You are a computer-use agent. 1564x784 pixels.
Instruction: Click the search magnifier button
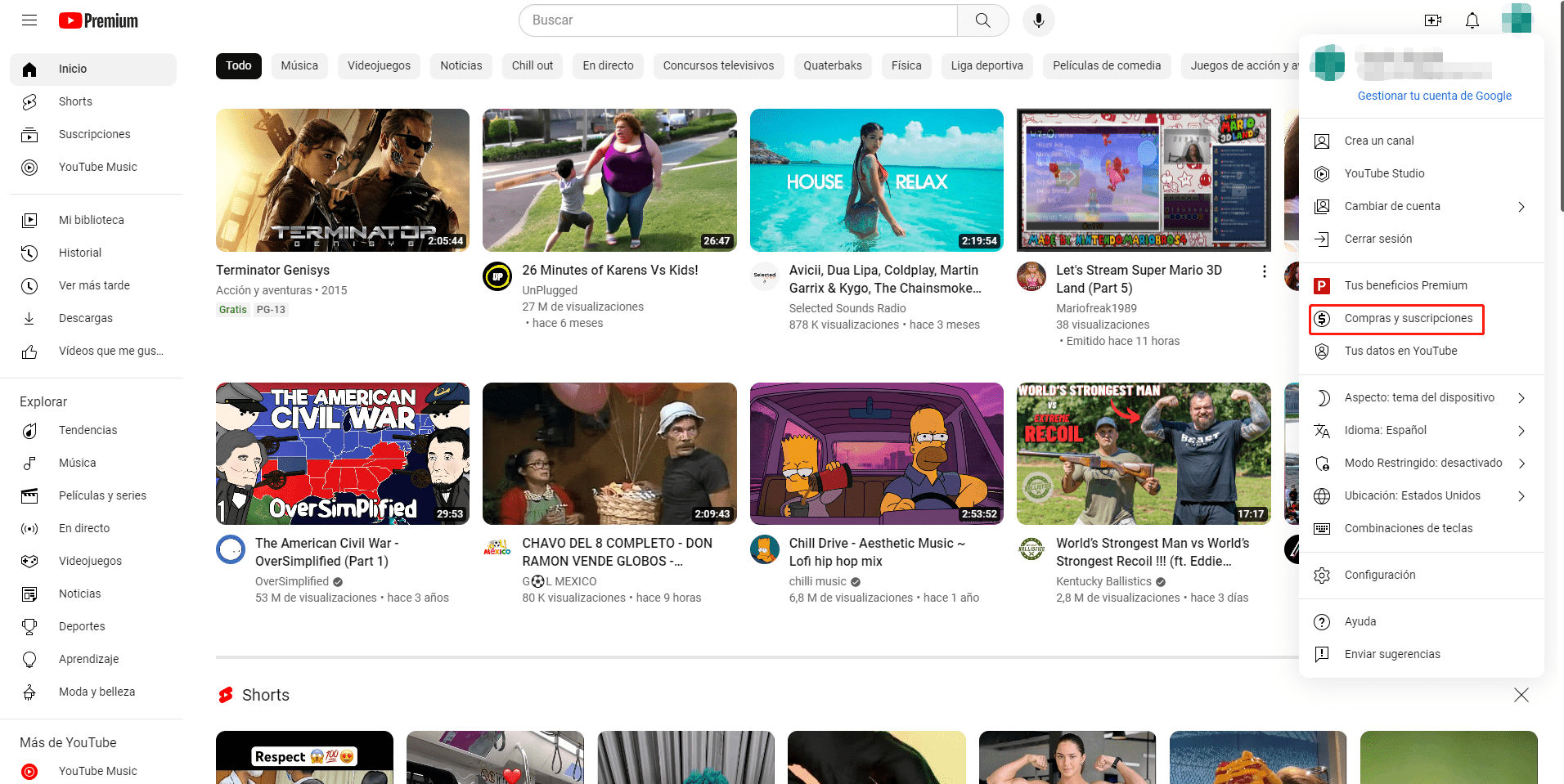982,20
